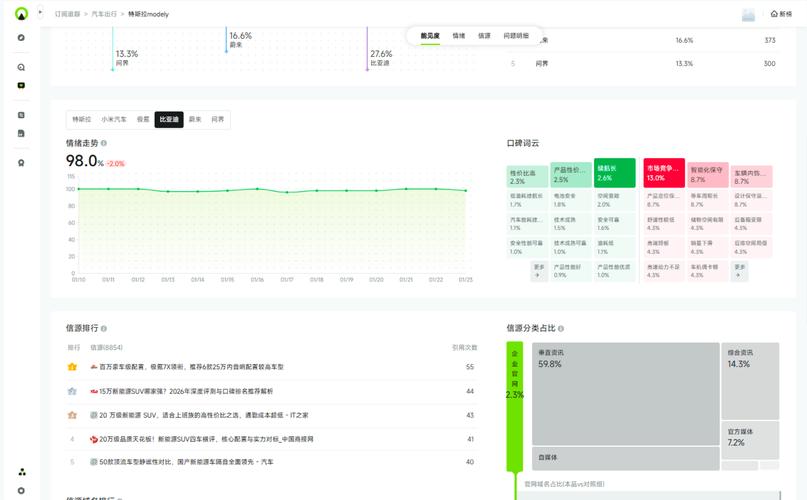Click the green circular app logo

coord(21,14)
